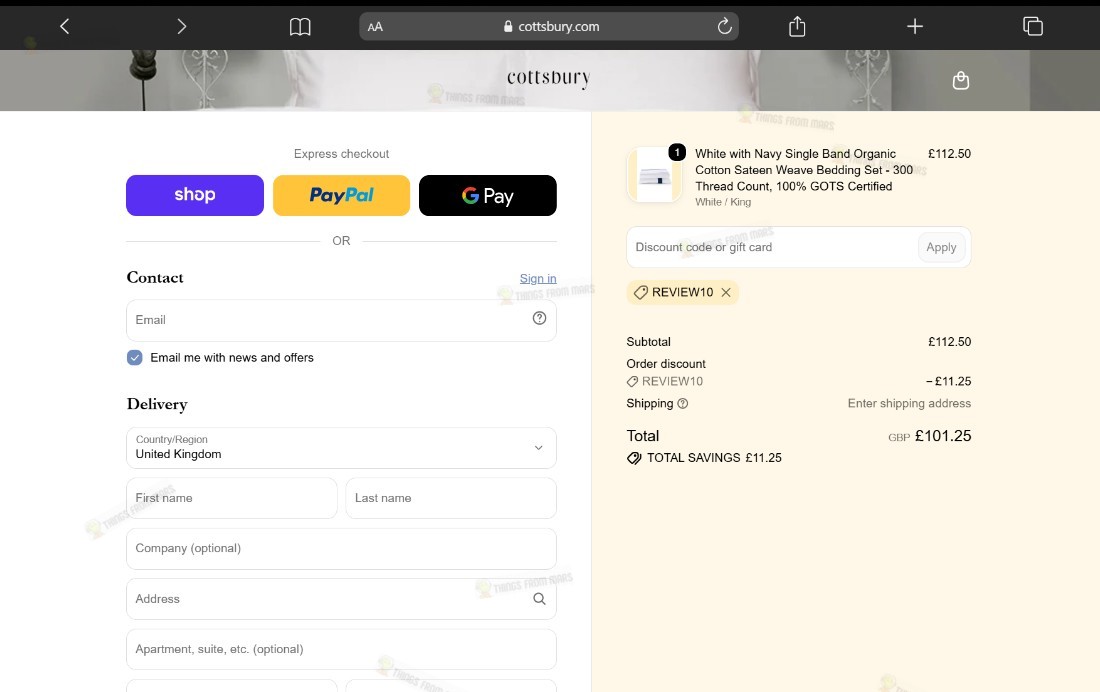The width and height of the screenshot is (1100, 692).
Task: Click the Apply discount button
Action: click(x=941, y=247)
